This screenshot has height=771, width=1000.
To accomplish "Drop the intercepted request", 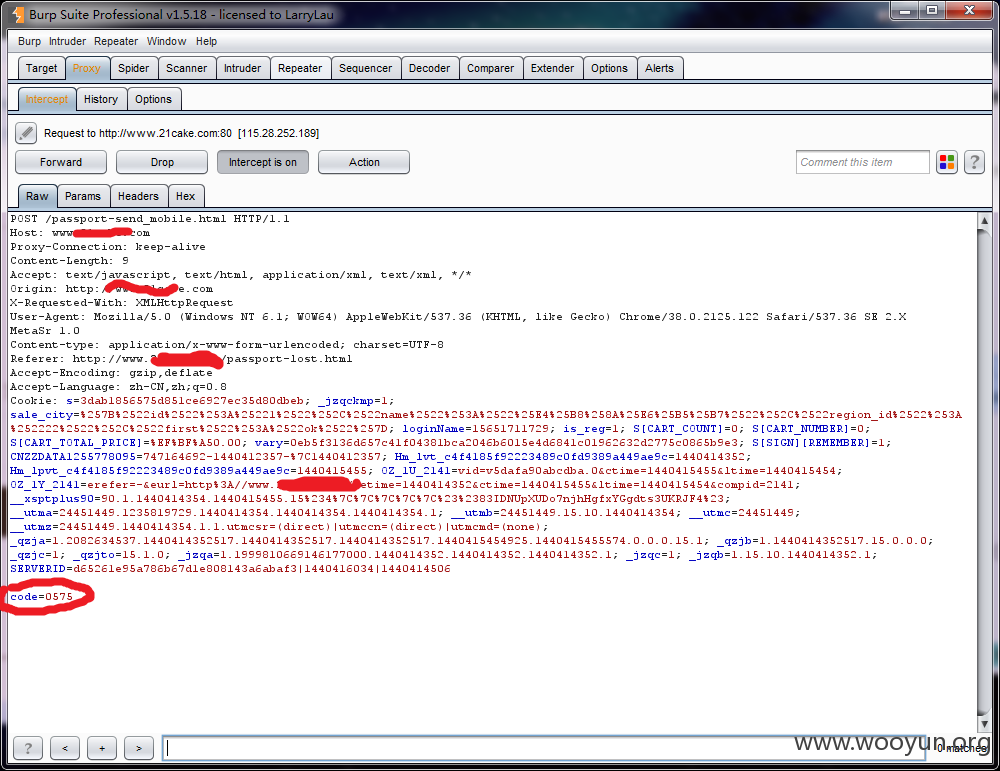I will 162,162.
